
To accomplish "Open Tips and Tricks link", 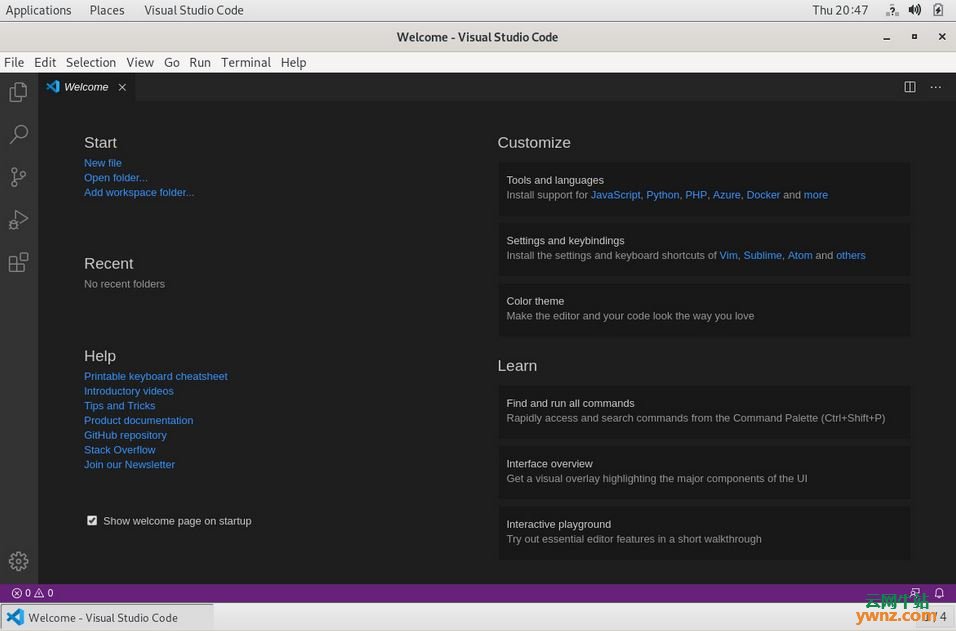I will [x=120, y=405].
